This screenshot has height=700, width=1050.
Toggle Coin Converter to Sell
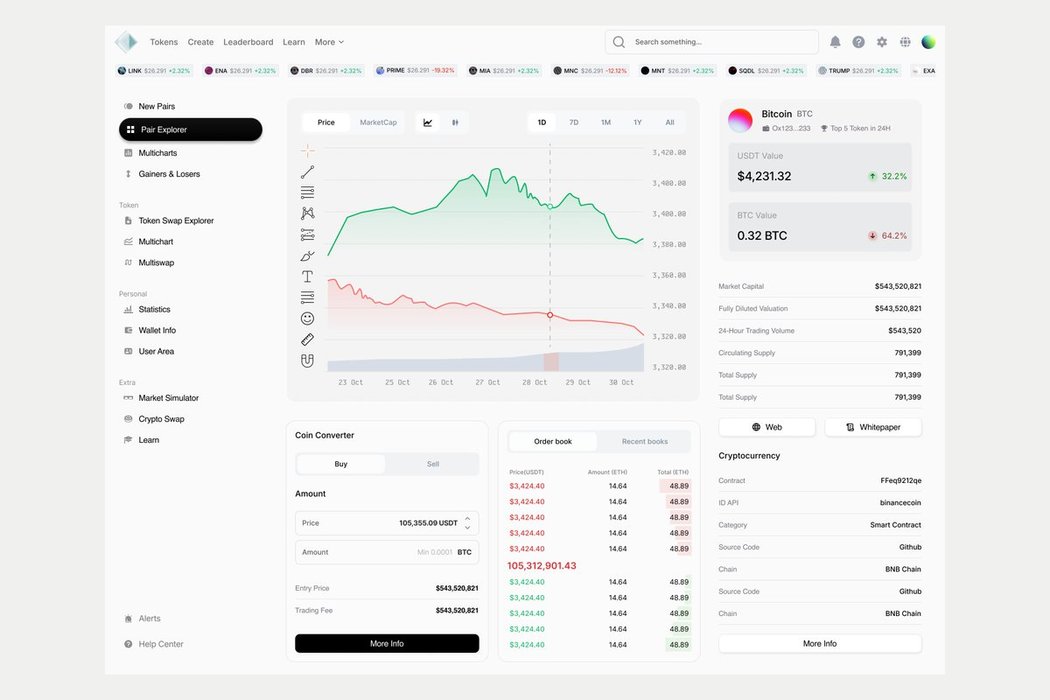pos(432,464)
